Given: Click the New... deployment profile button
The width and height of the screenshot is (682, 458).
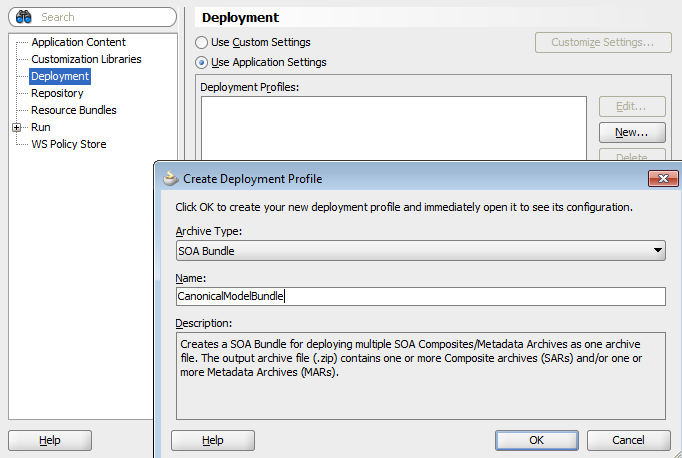Looking at the screenshot, I should (x=632, y=132).
